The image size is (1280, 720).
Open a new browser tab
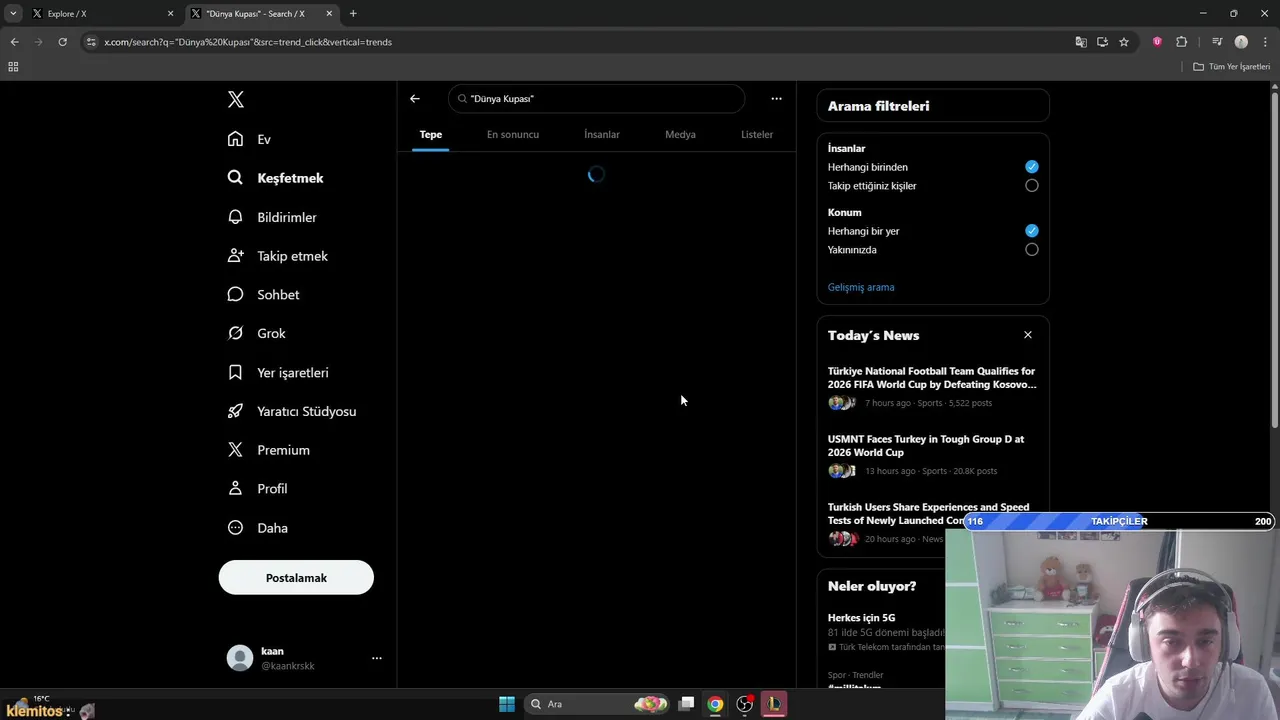(x=353, y=13)
